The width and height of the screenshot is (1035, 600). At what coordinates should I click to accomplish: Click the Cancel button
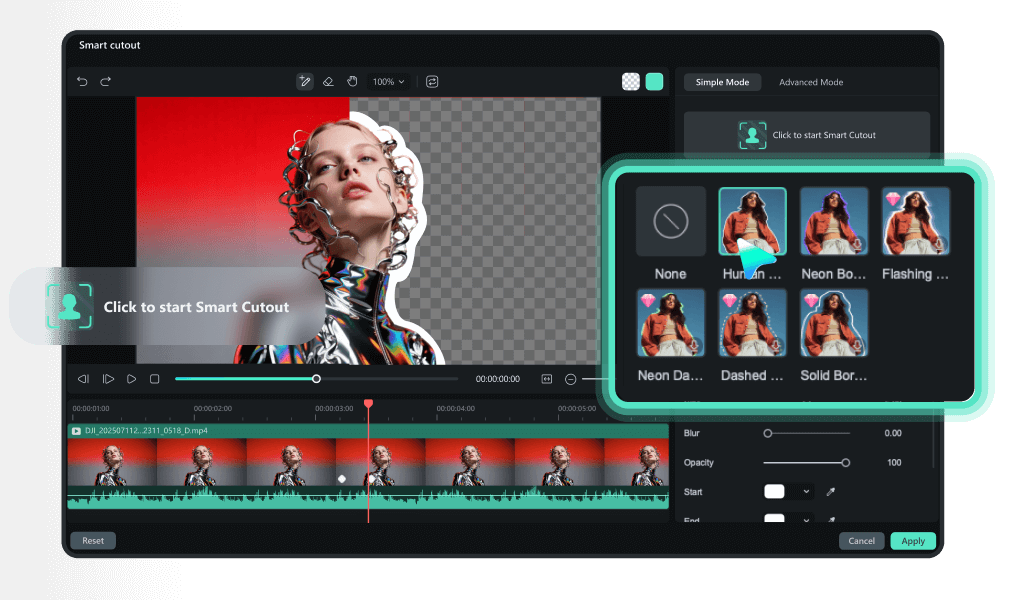point(861,540)
